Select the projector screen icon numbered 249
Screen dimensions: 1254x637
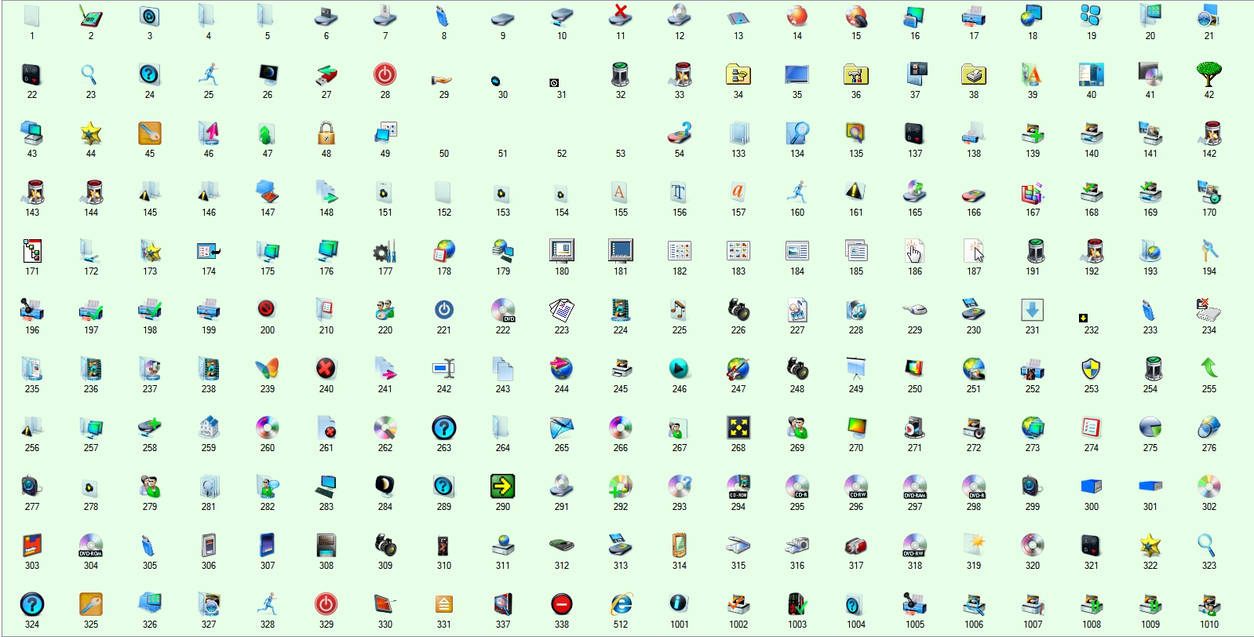(856, 369)
